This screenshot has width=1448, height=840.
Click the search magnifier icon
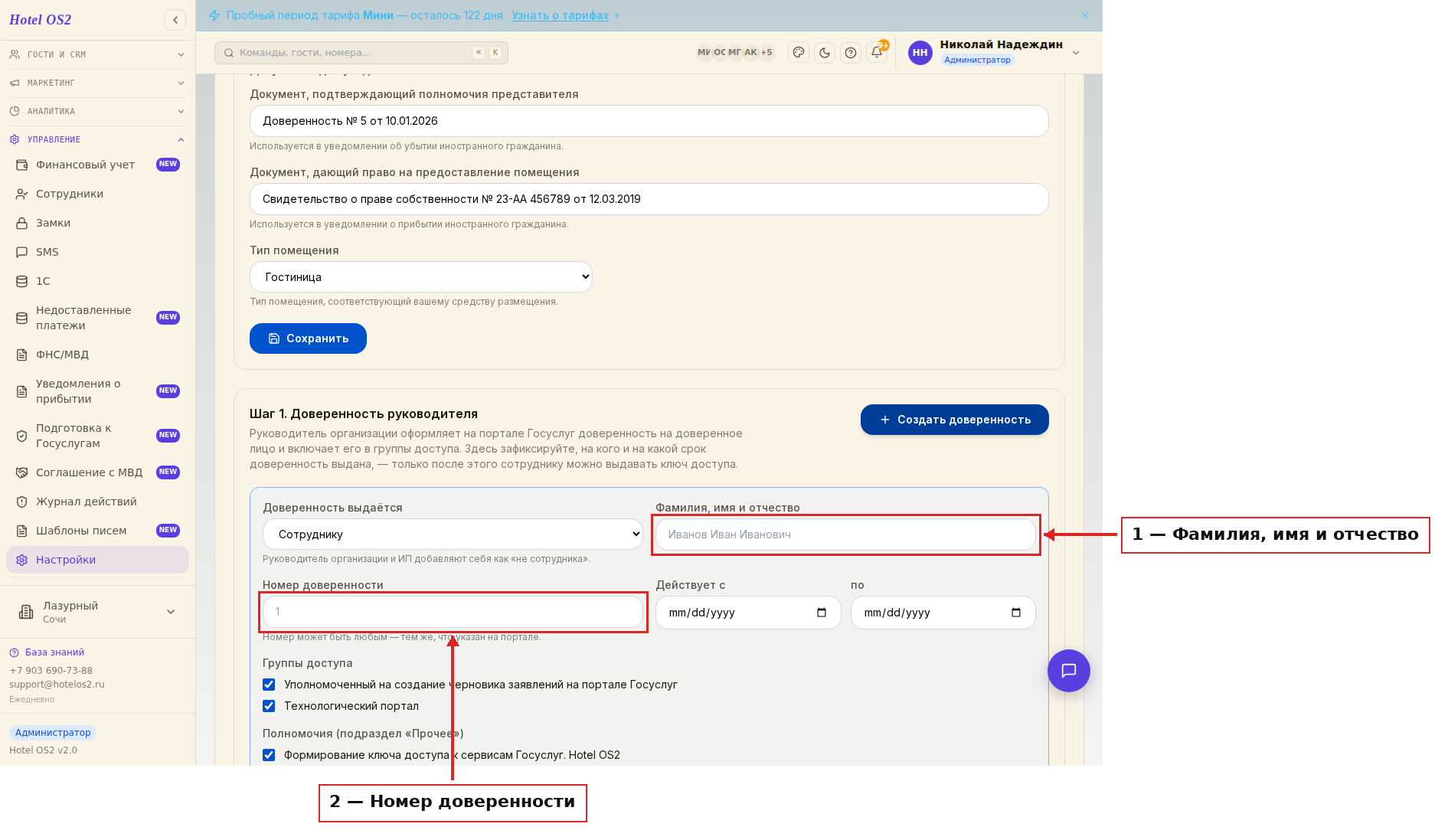229,53
